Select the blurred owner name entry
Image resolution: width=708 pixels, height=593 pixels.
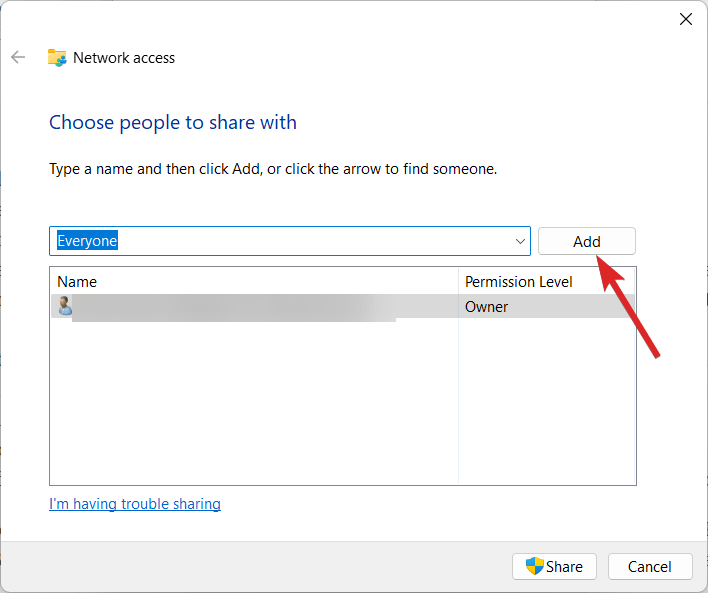click(230, 307)
